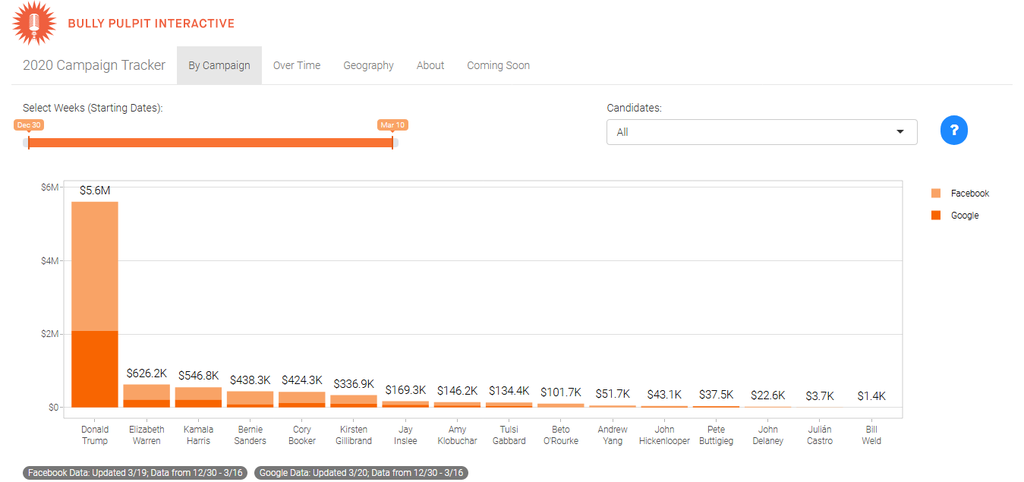Viewport: 1024px width, 482px height.
Task: Click the Google legend color swatch
Action: (935, 215)
